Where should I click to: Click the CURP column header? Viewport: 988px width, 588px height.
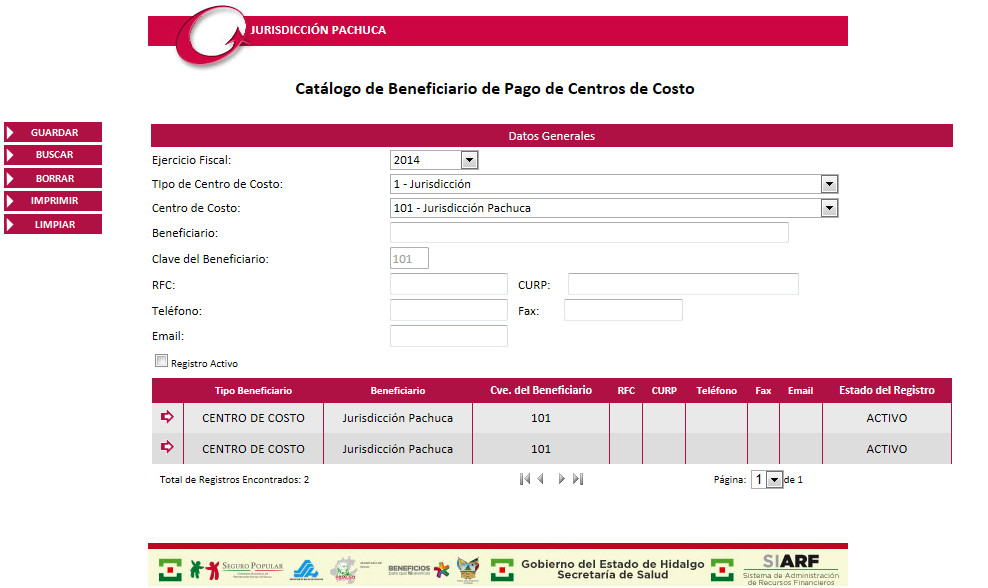[x=664, y=391]
